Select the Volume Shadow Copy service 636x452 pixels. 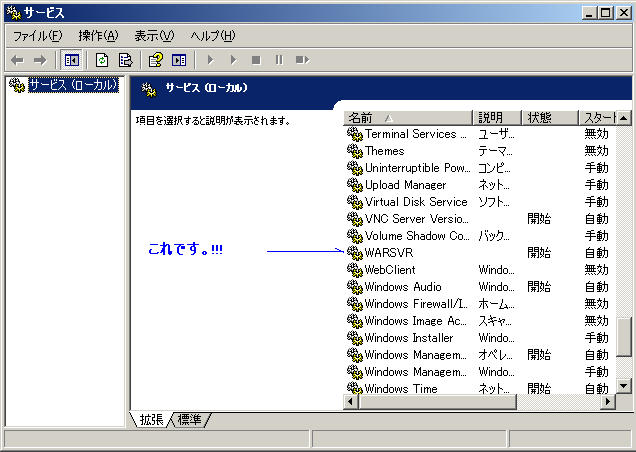[479, 236]
